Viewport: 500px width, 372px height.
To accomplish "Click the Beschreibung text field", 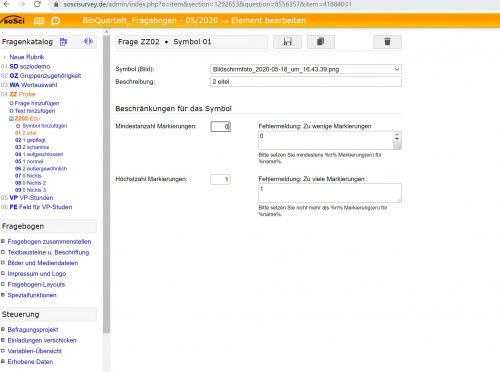I will pyautogui.click(x=306, y=82).
